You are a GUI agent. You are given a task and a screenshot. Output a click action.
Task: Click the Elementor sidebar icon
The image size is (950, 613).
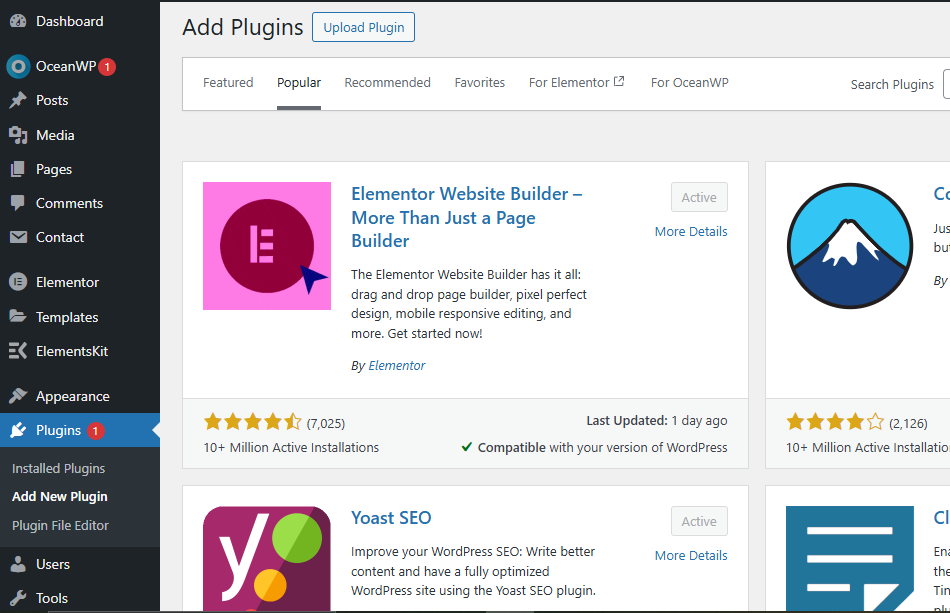(x=18, y=282)
